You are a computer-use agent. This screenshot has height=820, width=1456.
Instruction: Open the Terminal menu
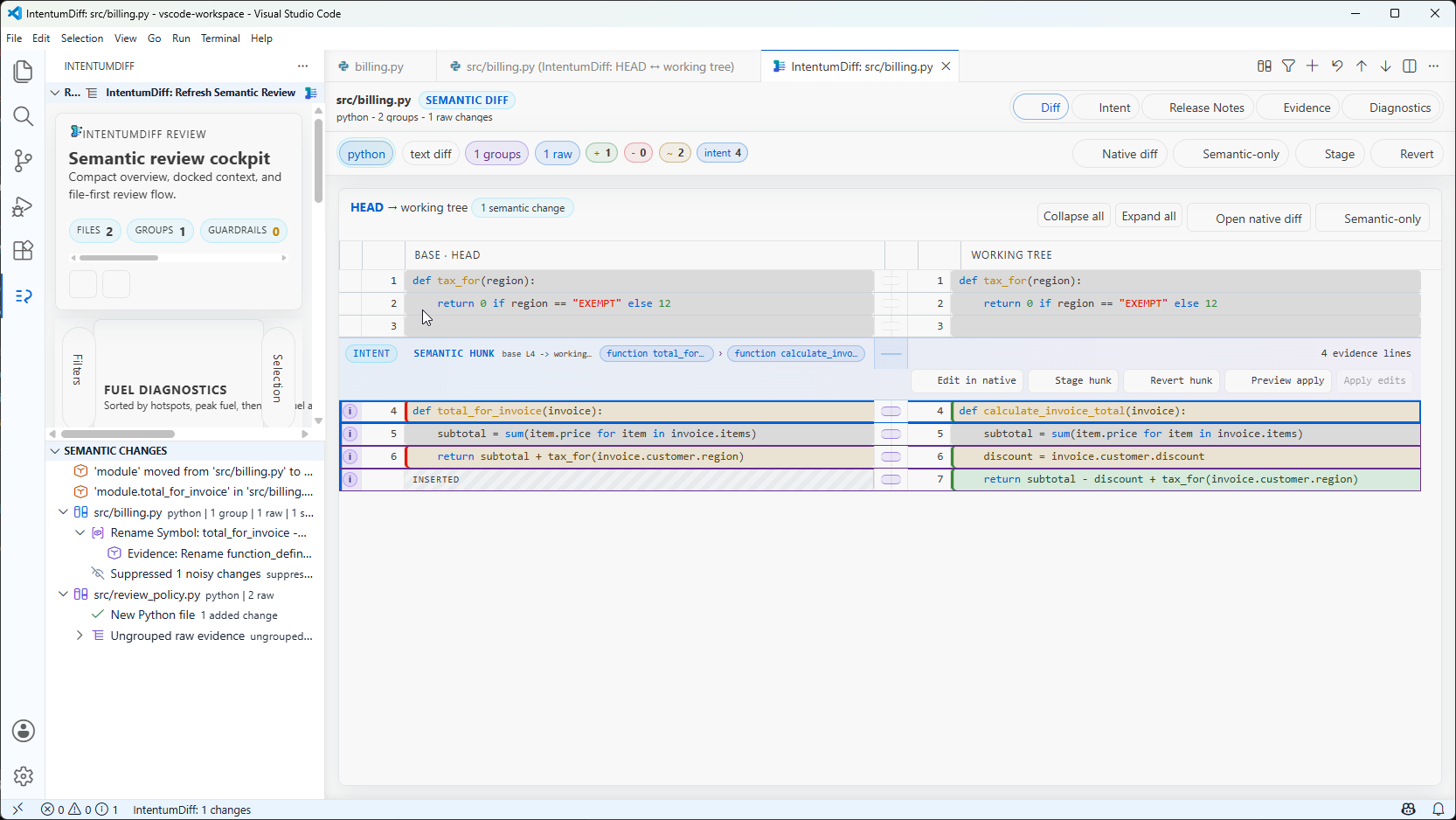click(220, 38)
